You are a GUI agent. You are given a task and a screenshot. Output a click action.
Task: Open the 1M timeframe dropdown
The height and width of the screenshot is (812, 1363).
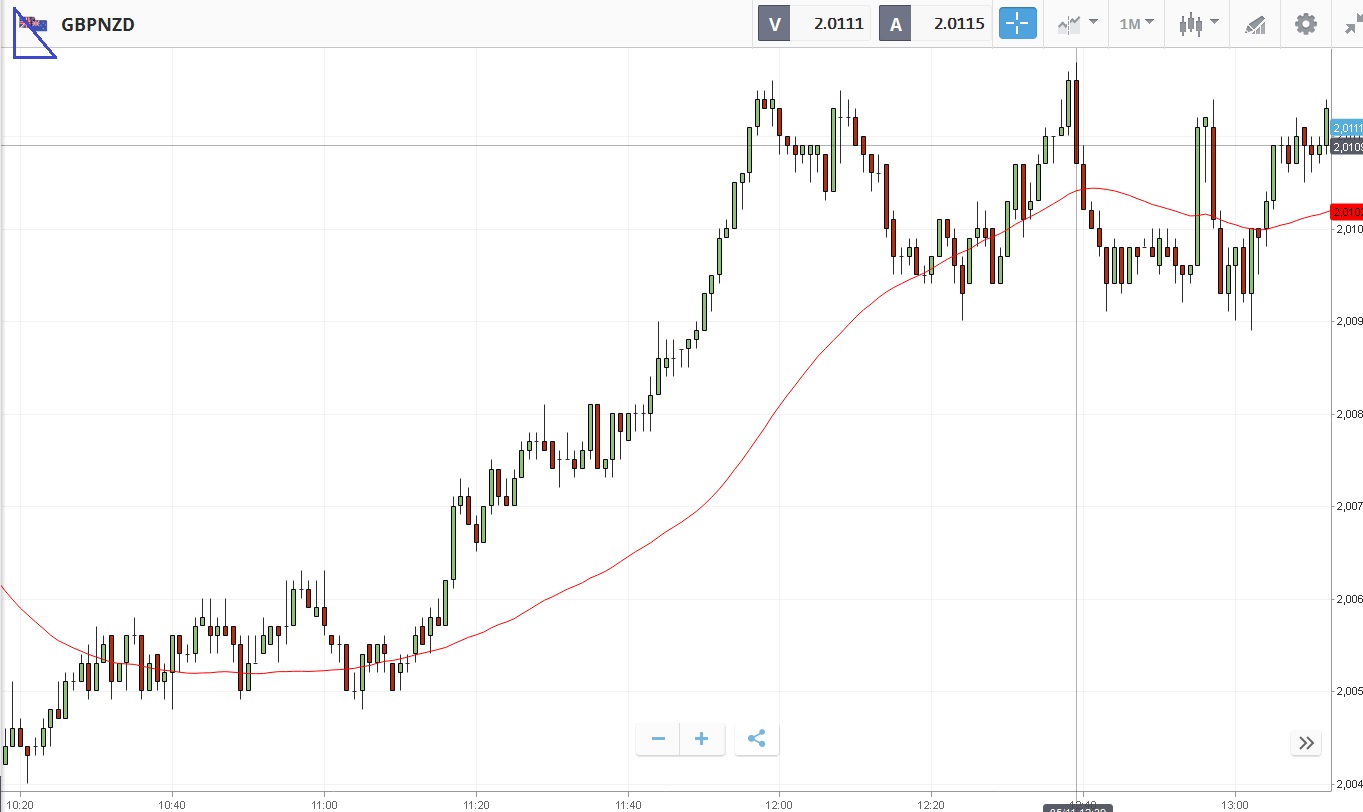(1136, 24)
